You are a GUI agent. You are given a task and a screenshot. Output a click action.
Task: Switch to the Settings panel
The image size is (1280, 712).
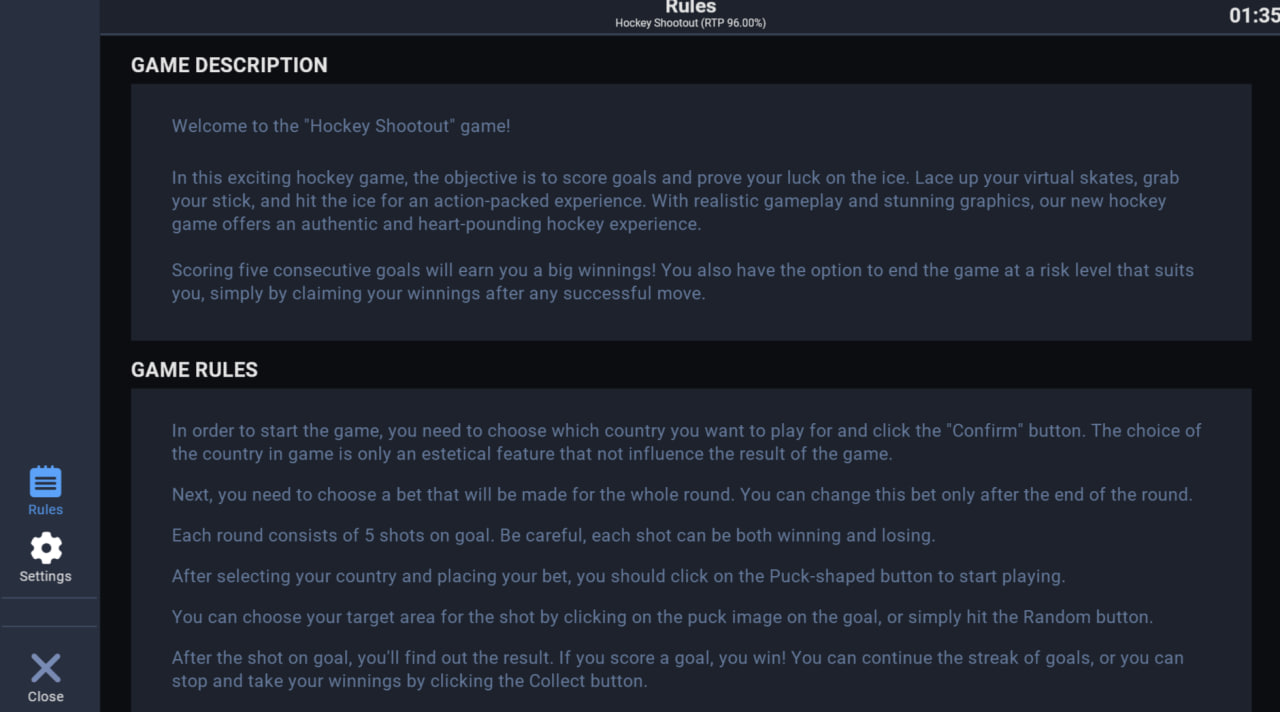tap(45, 557)
